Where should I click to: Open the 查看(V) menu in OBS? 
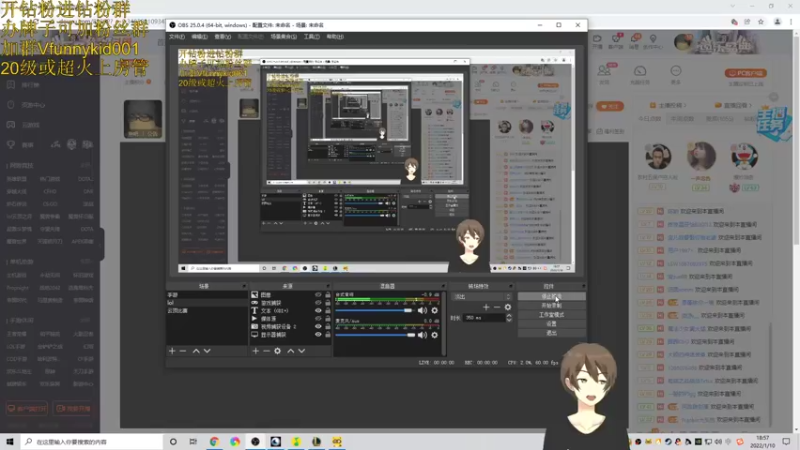(x=222, y=37)
